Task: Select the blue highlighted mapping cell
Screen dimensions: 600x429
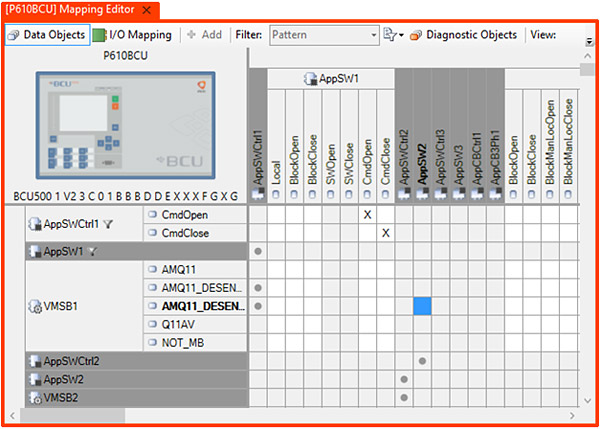Action: tap(422, 306)
